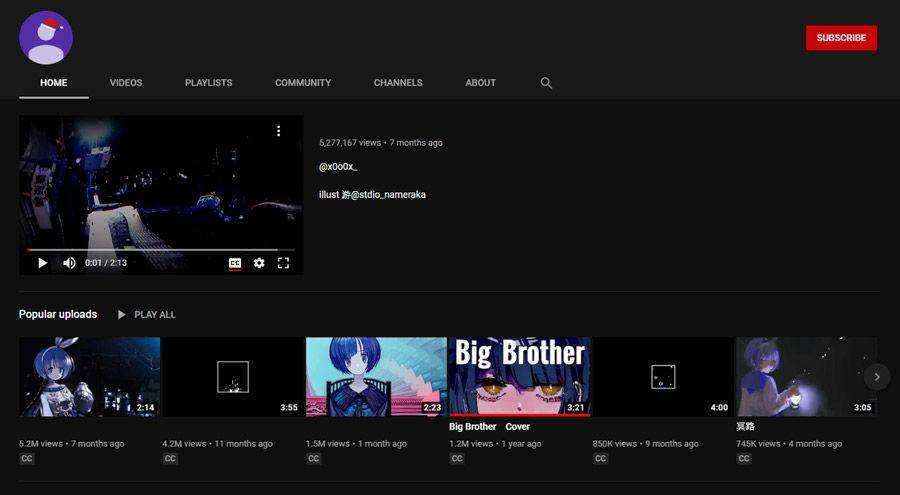The height and width of the screenshot is (495, 900).
Task: Click CC badge under 745K views video
Action: (744, 459)
